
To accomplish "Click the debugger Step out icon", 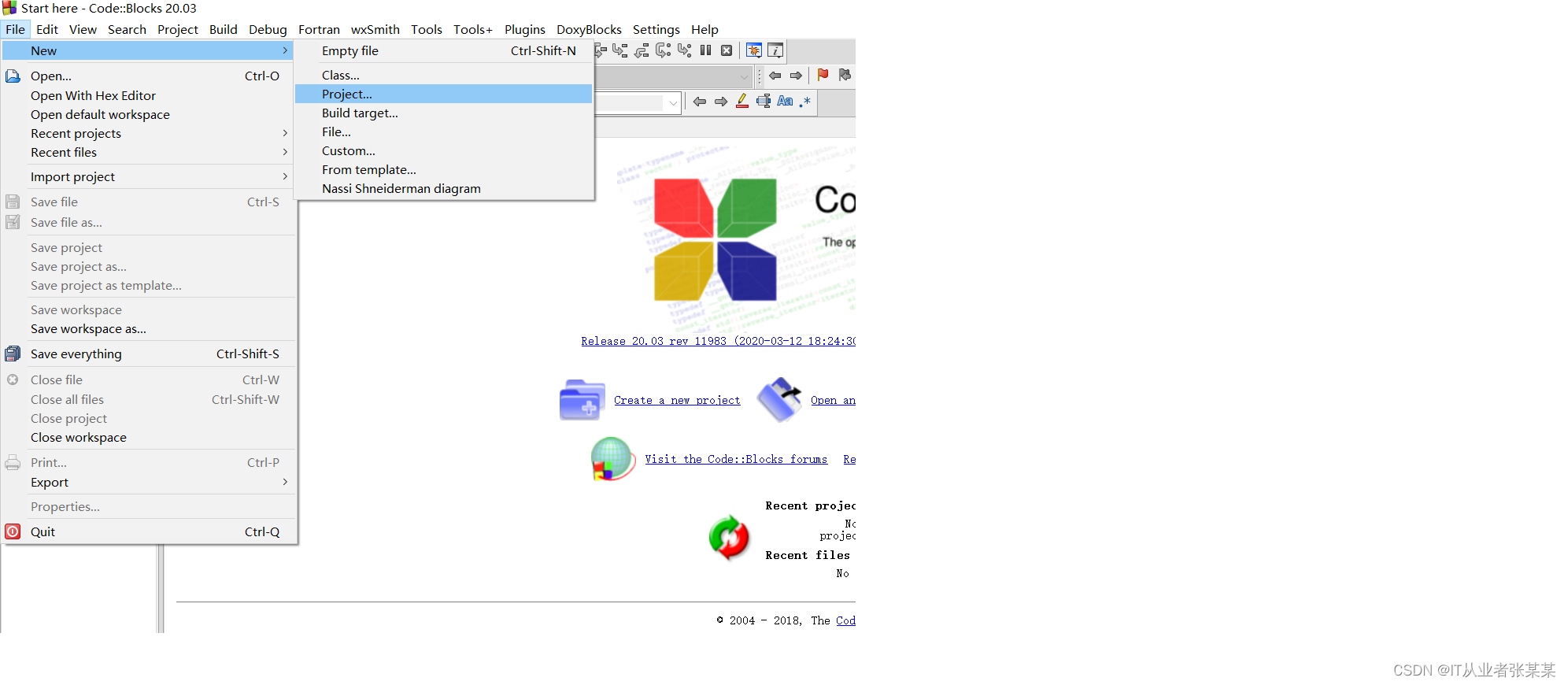I will tap(642, 50).
